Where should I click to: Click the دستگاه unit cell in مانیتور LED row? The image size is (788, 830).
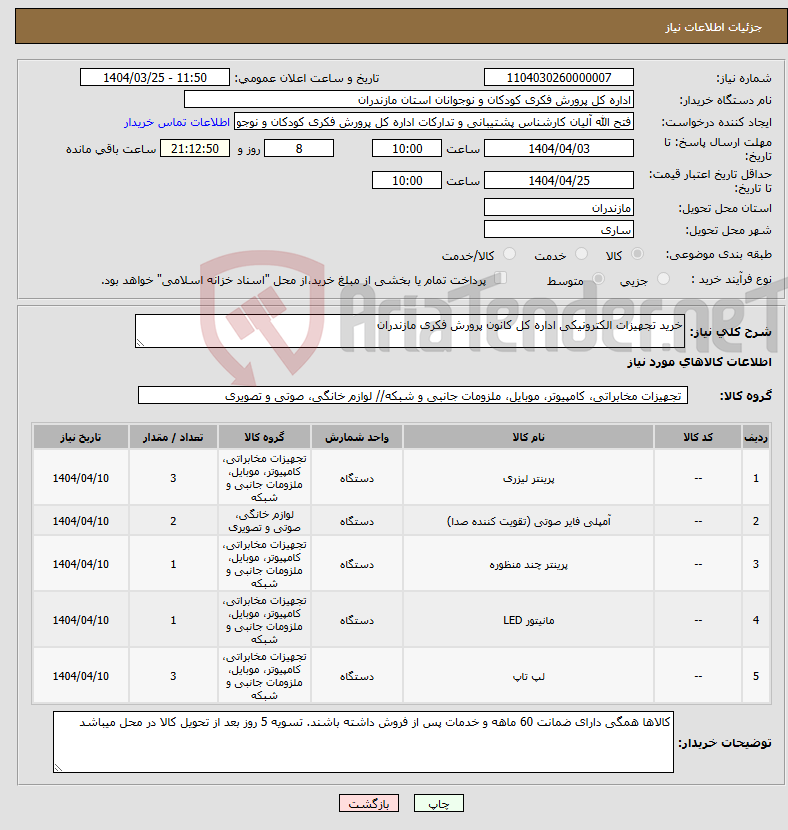pos(357,620)
